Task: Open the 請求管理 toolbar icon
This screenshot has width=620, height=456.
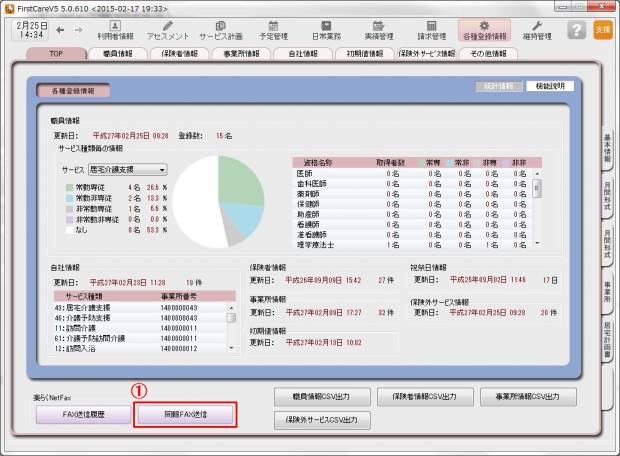Action: pyautogui.click(x=432, y=29)
